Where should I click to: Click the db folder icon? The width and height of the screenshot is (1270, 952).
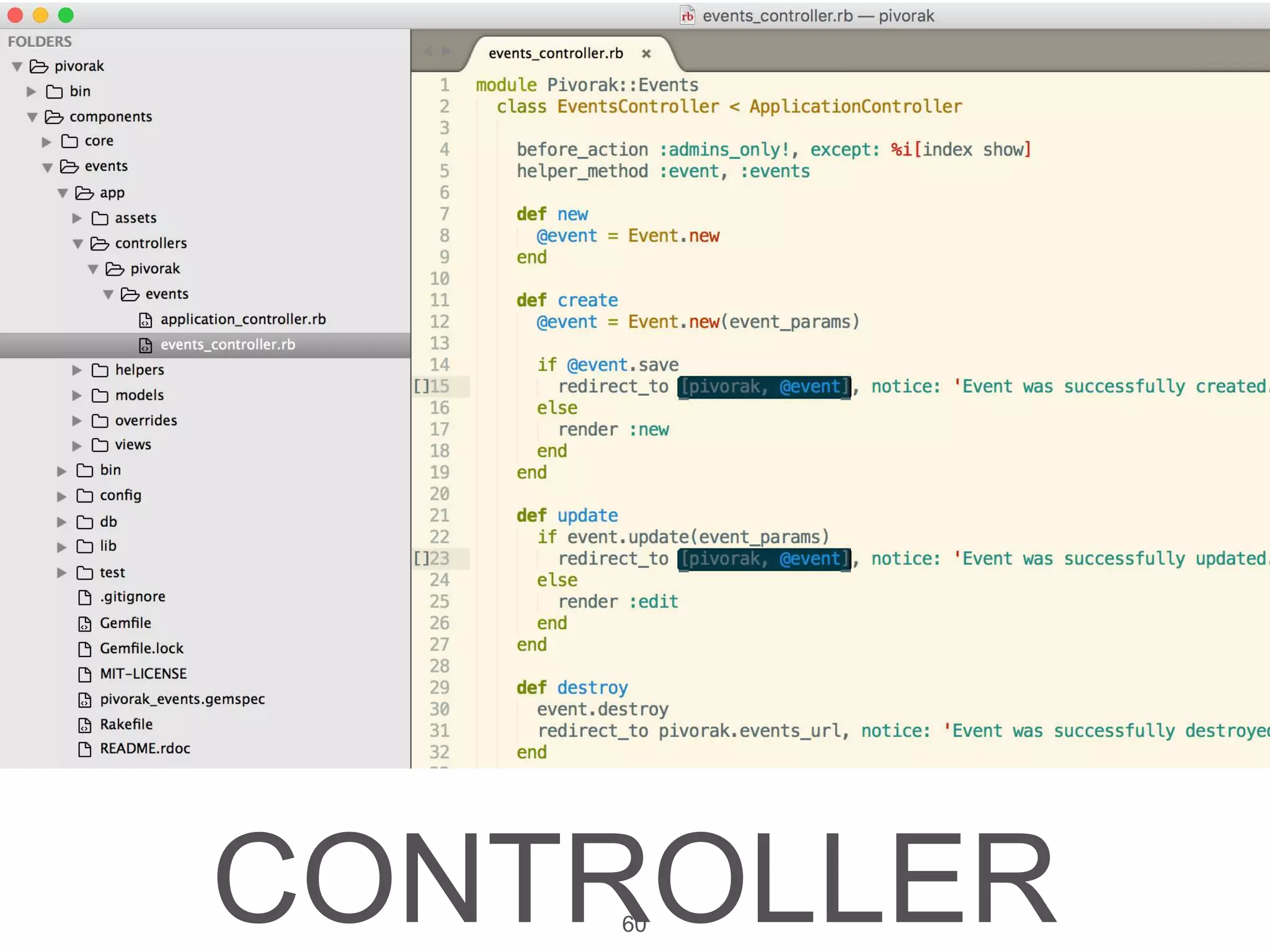tap(85, 522)
